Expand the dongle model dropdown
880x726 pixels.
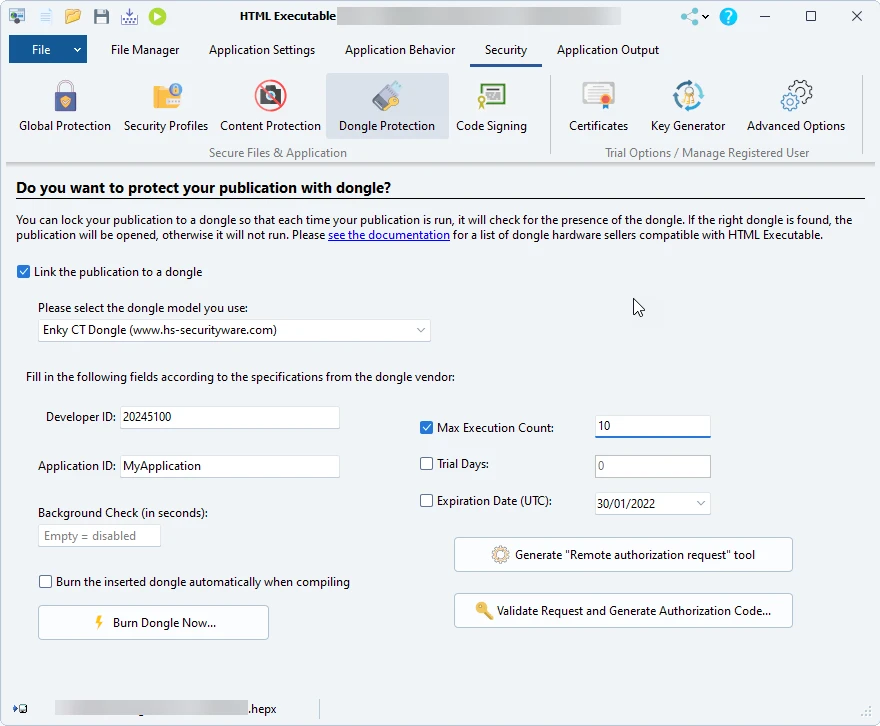pyautogui.click(x=420, y=330)
